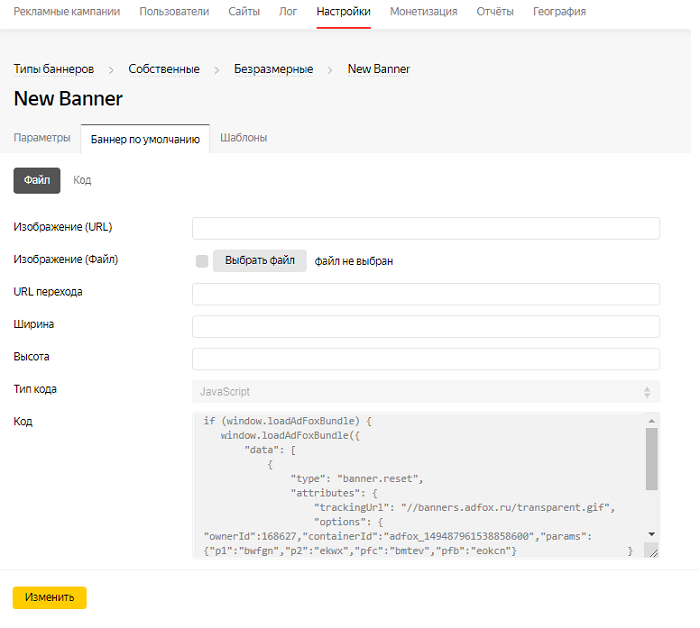Select the Код mode toggle
Image resolution: width=700 pixels, height=628 pixels.
point(82,180)
